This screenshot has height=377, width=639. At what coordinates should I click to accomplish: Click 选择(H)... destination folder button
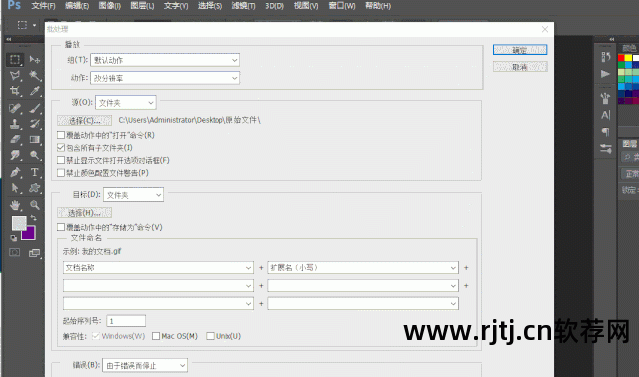[84, 212]
